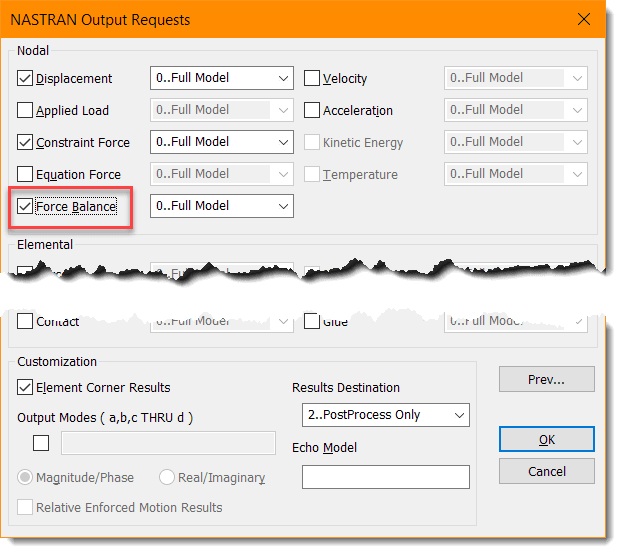Confirm with the OK button
This screenshot has height=553, width=621.
click(x=547, y=439)
